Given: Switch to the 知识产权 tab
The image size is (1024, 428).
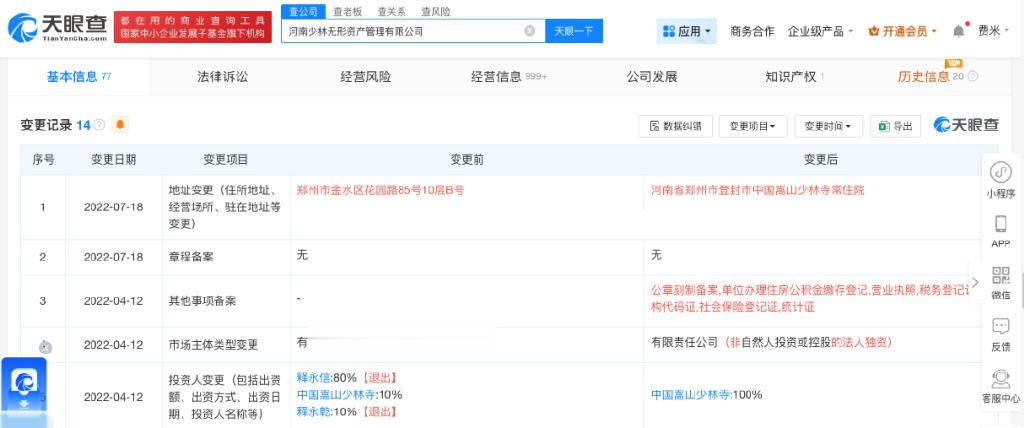Looking at the screenshot, I should tap(794, 76).
